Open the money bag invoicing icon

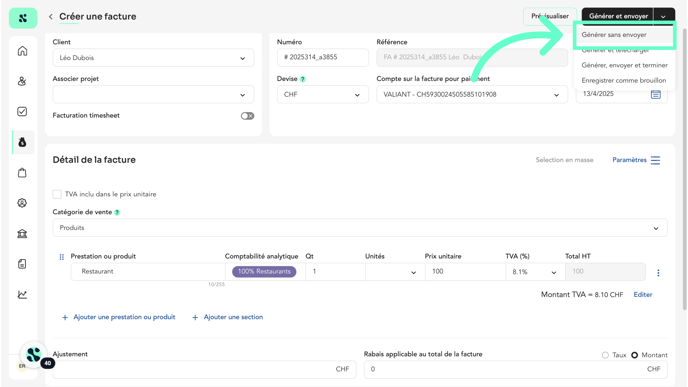(22, 142)
